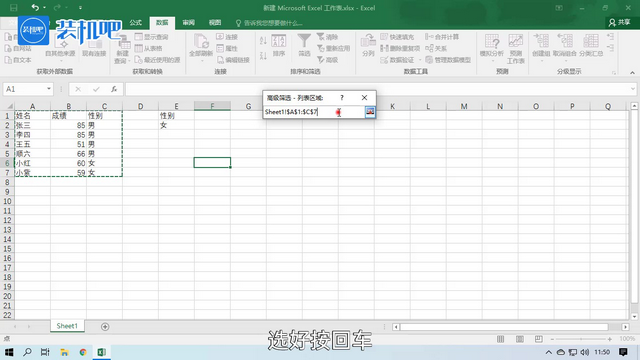Open the 数据验证 (Data Validation) dropdown arrow
Image resolution: width=640 pixels, height=360 pixels.
(420, 60)
